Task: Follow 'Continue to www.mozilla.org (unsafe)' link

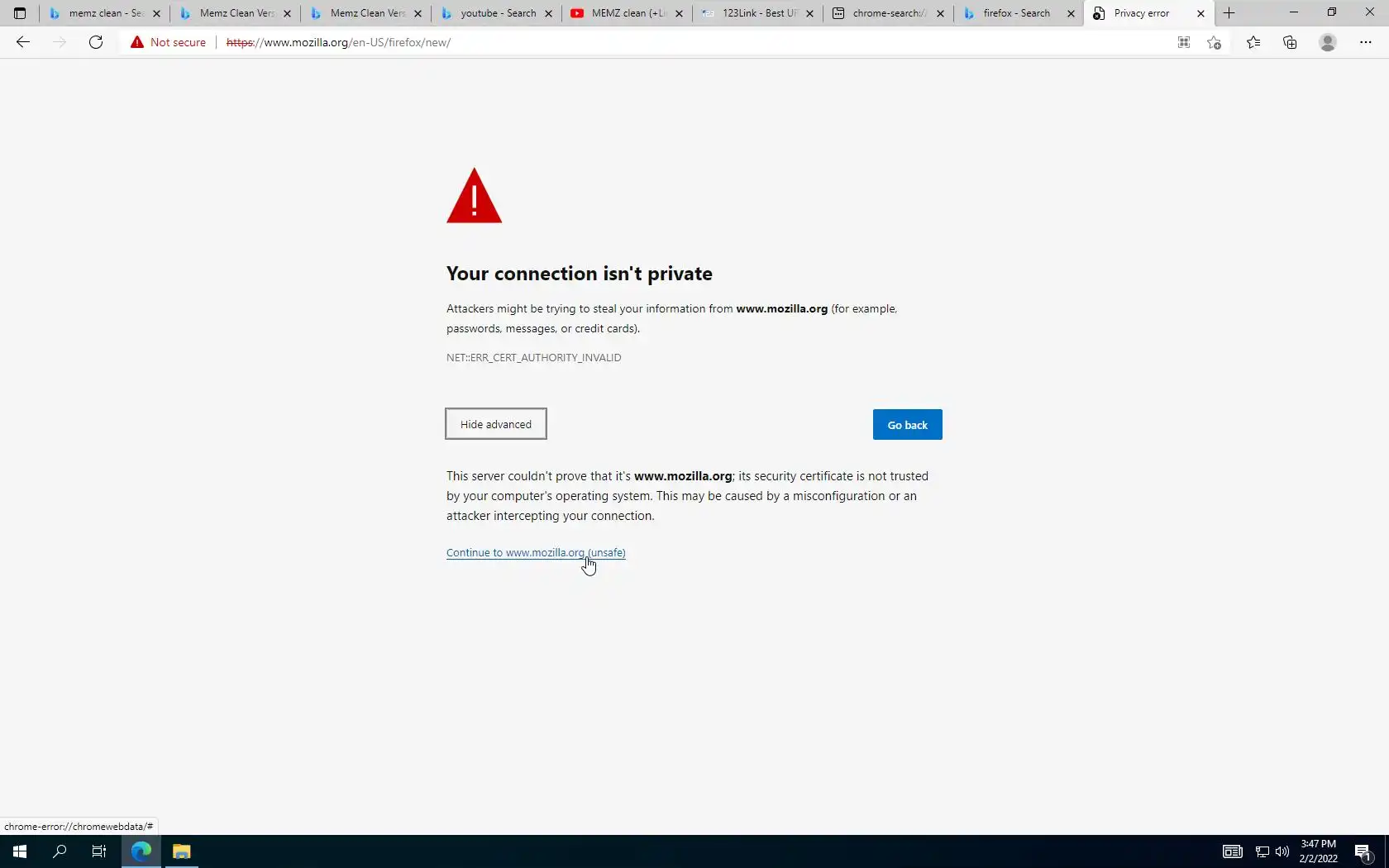Action: coord(536,552)
